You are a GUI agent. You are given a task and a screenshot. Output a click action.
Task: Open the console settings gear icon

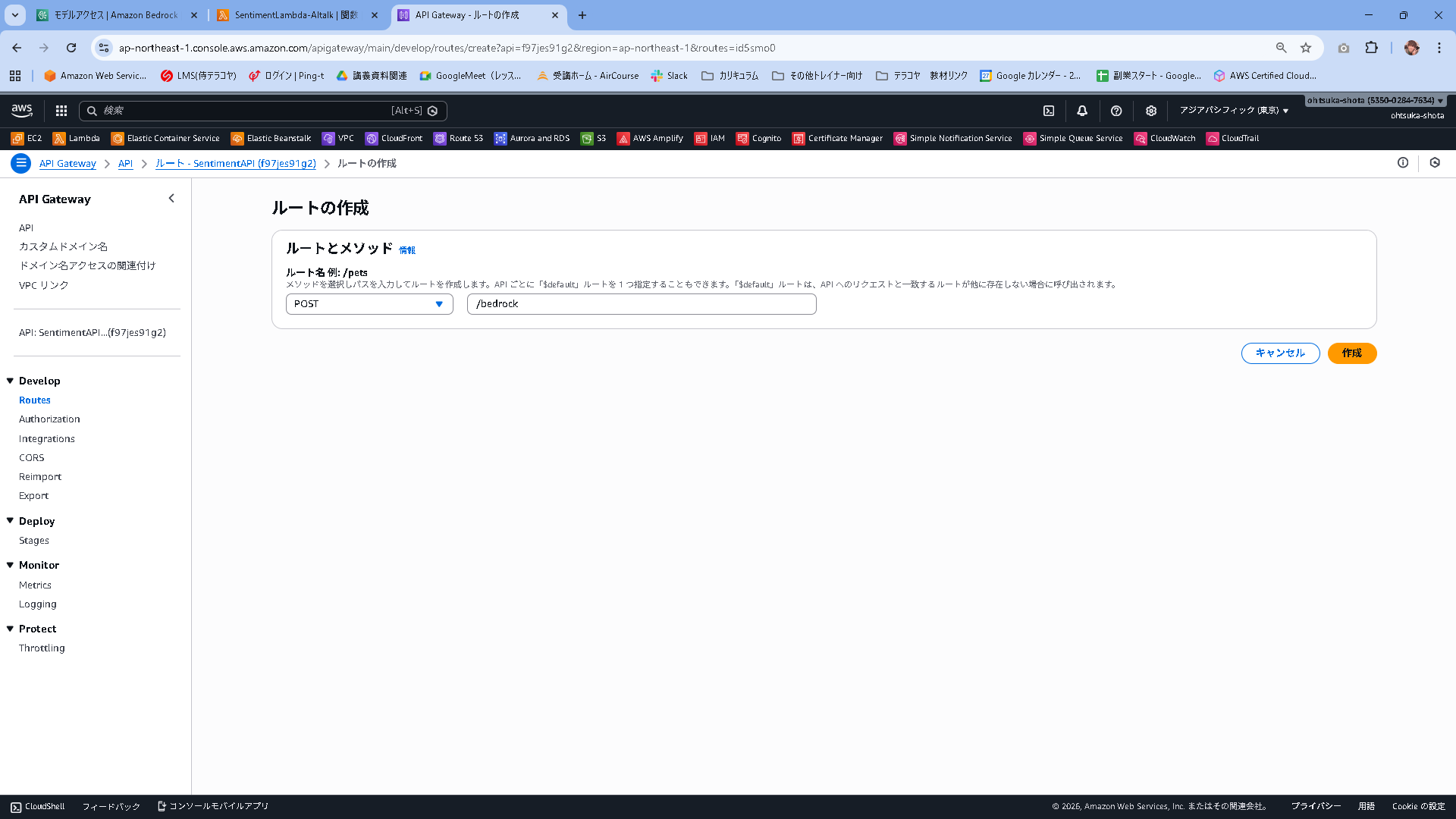(x=1151, y=111)
